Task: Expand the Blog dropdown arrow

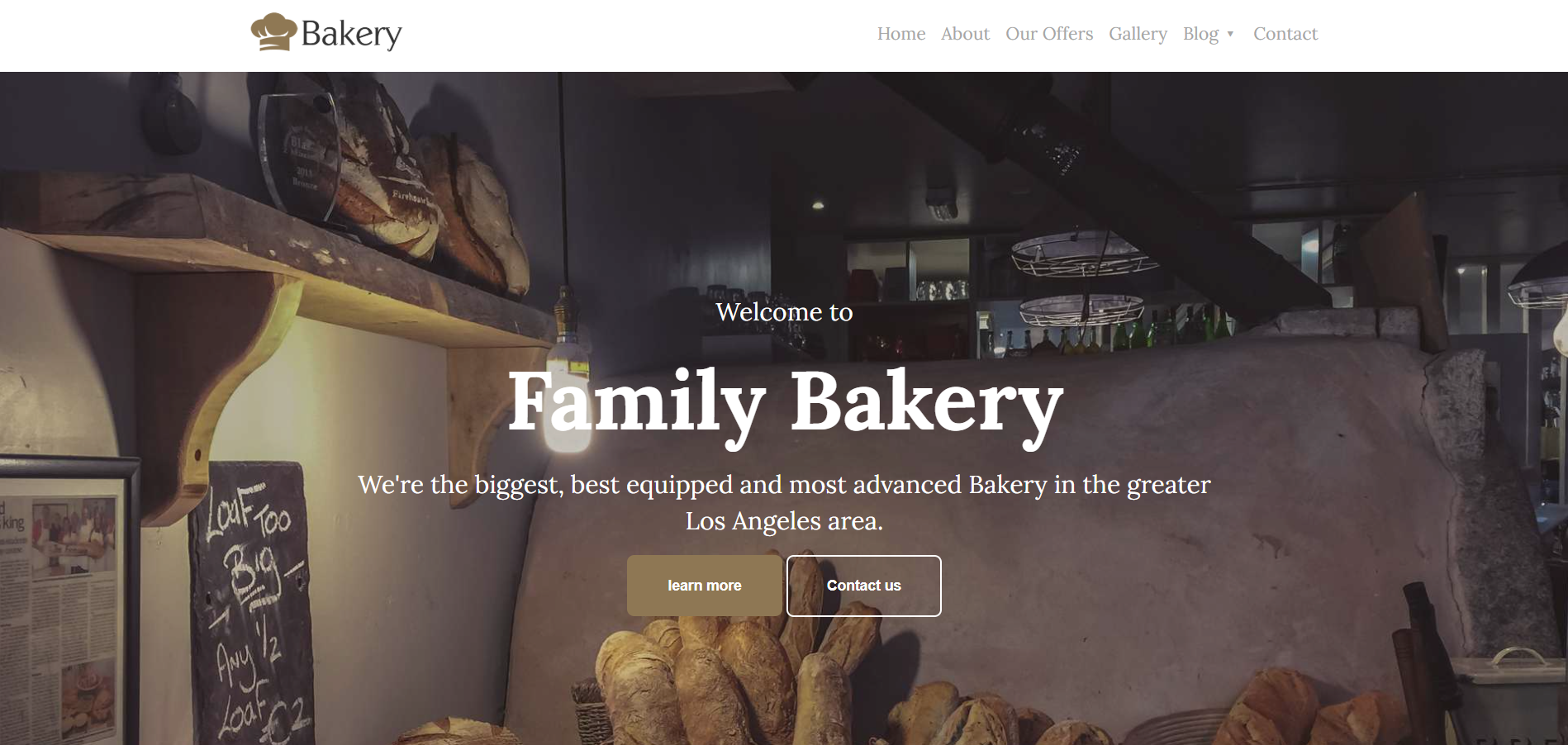Action: [1230, 34]
